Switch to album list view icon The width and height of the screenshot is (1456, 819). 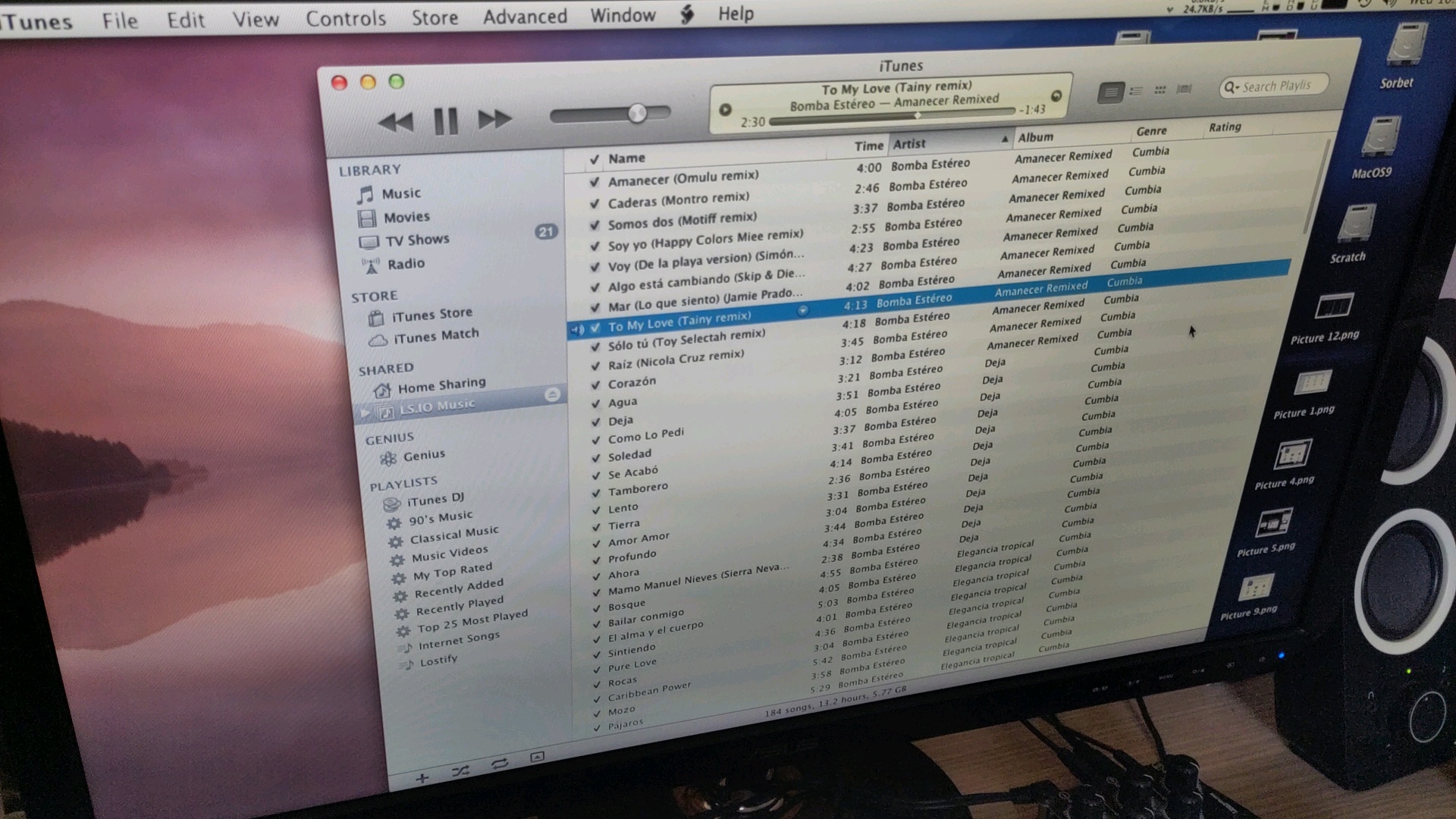pyautogui.click(x=1135, y=92)
